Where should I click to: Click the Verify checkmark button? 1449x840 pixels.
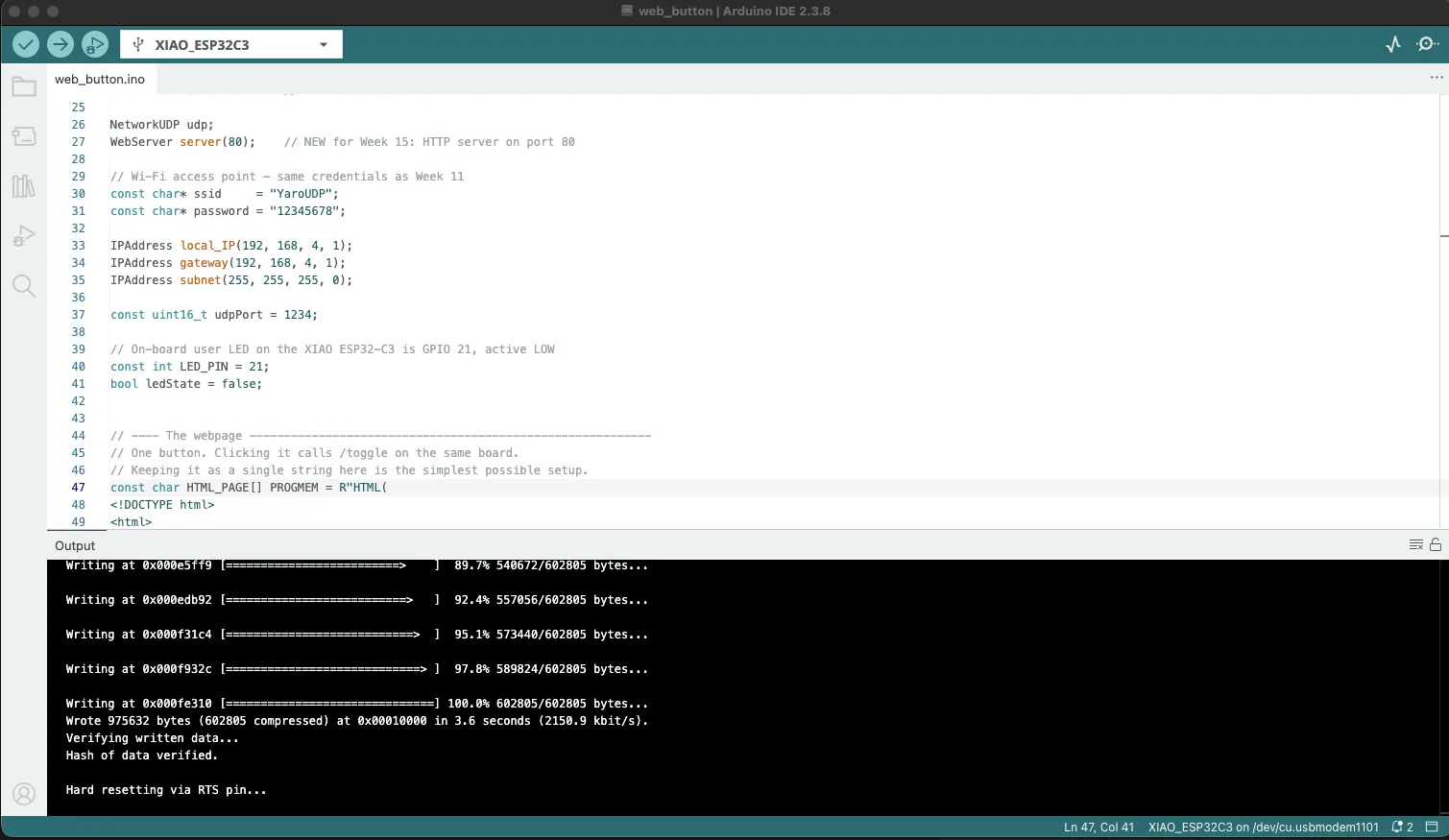[26, 44]
